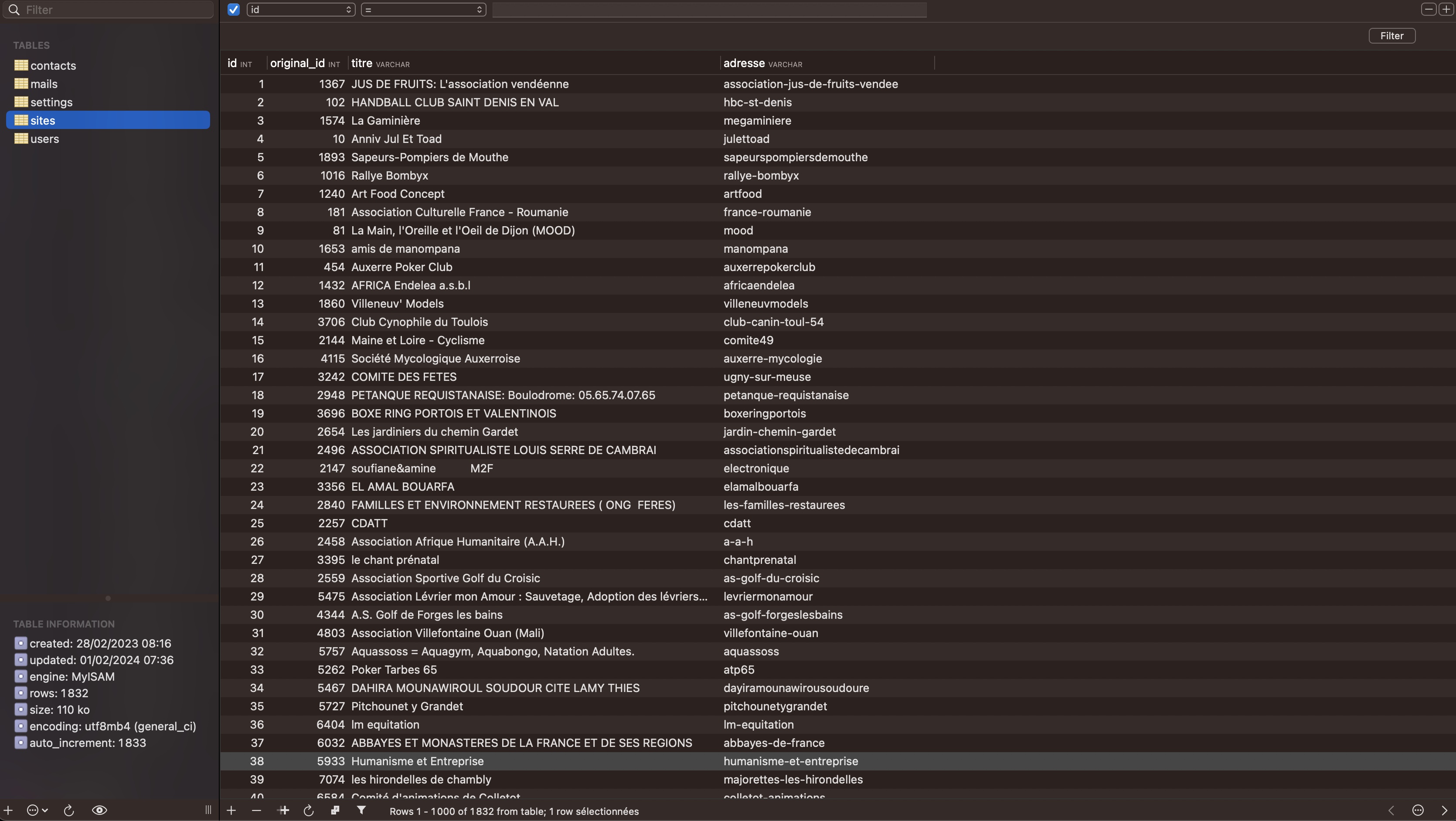Screen dimensions: 1456x821
Task: Click the delete row minus icon
Action: click(257, 810)
